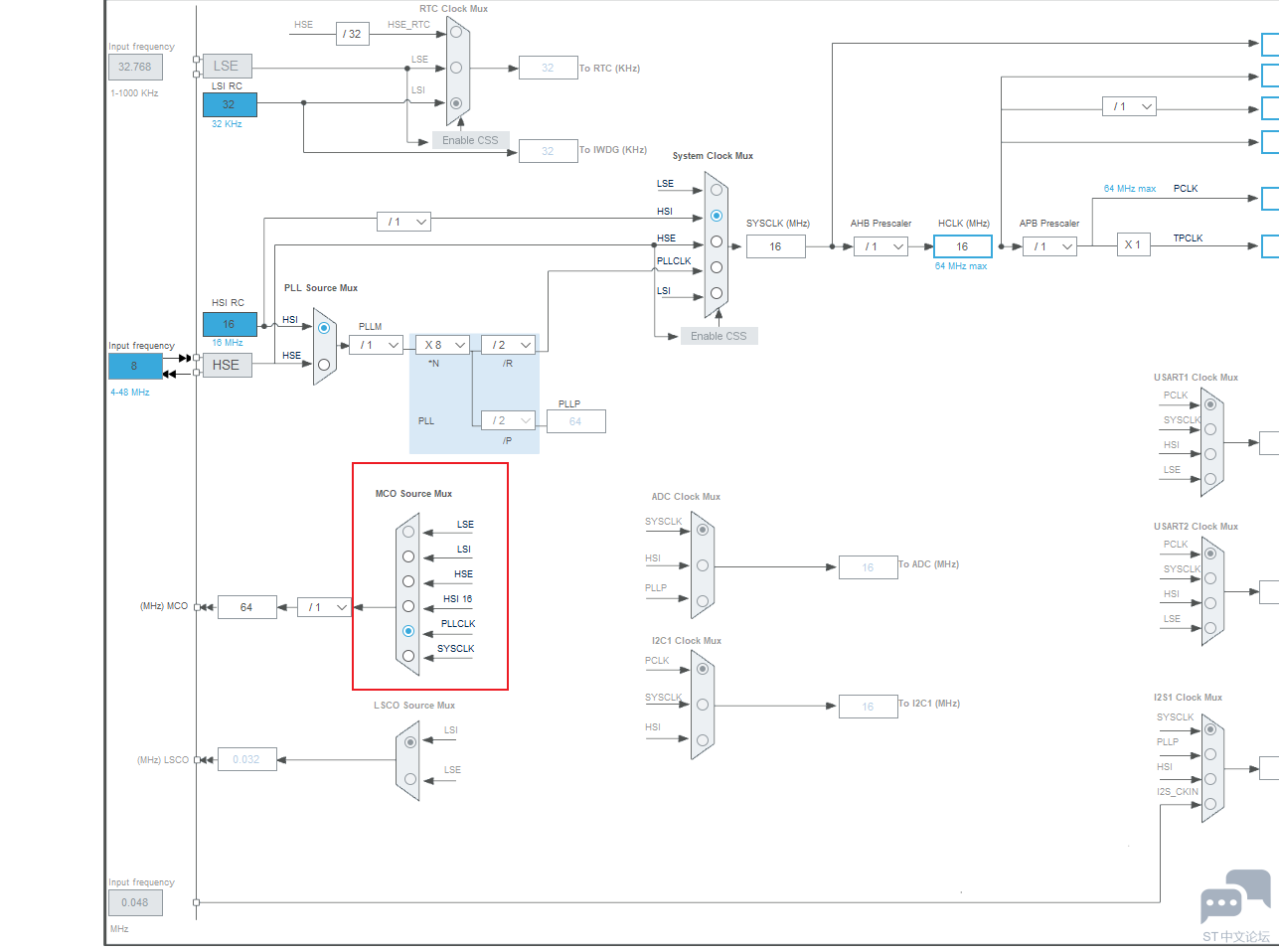Screen dimensions: 1279x952
Task: Select PLLP in I2S1 Clock Mux
Action: coord(1210,754)
